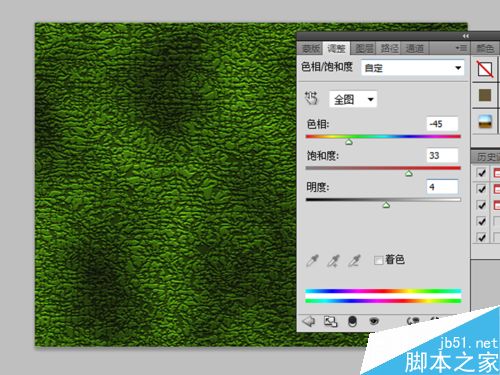Select the subtract-from-sample eyedropper
Screen dimensions: 500x375
[354, 260]
